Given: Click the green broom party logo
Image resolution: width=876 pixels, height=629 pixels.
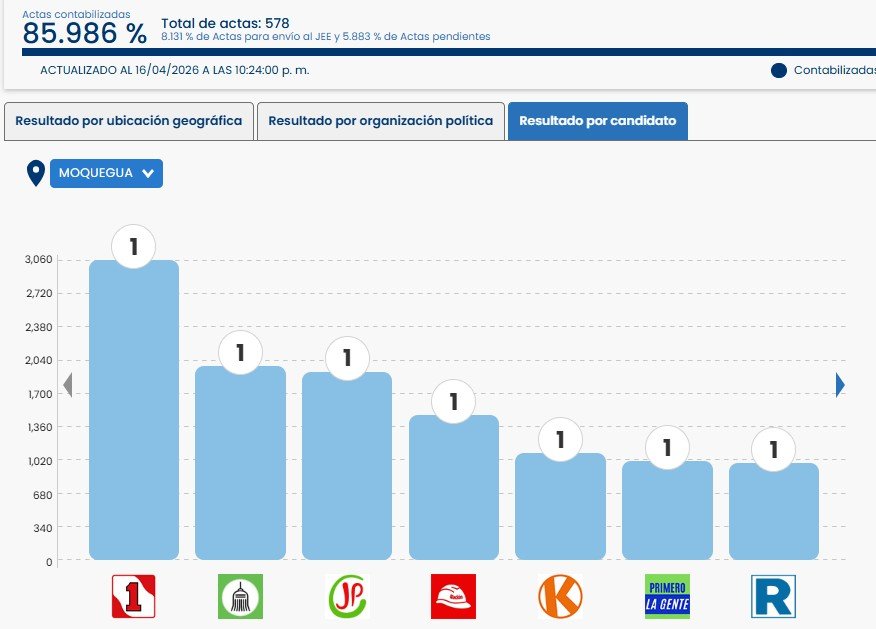Looking at the screenshot, I should (x=240, y=596).
